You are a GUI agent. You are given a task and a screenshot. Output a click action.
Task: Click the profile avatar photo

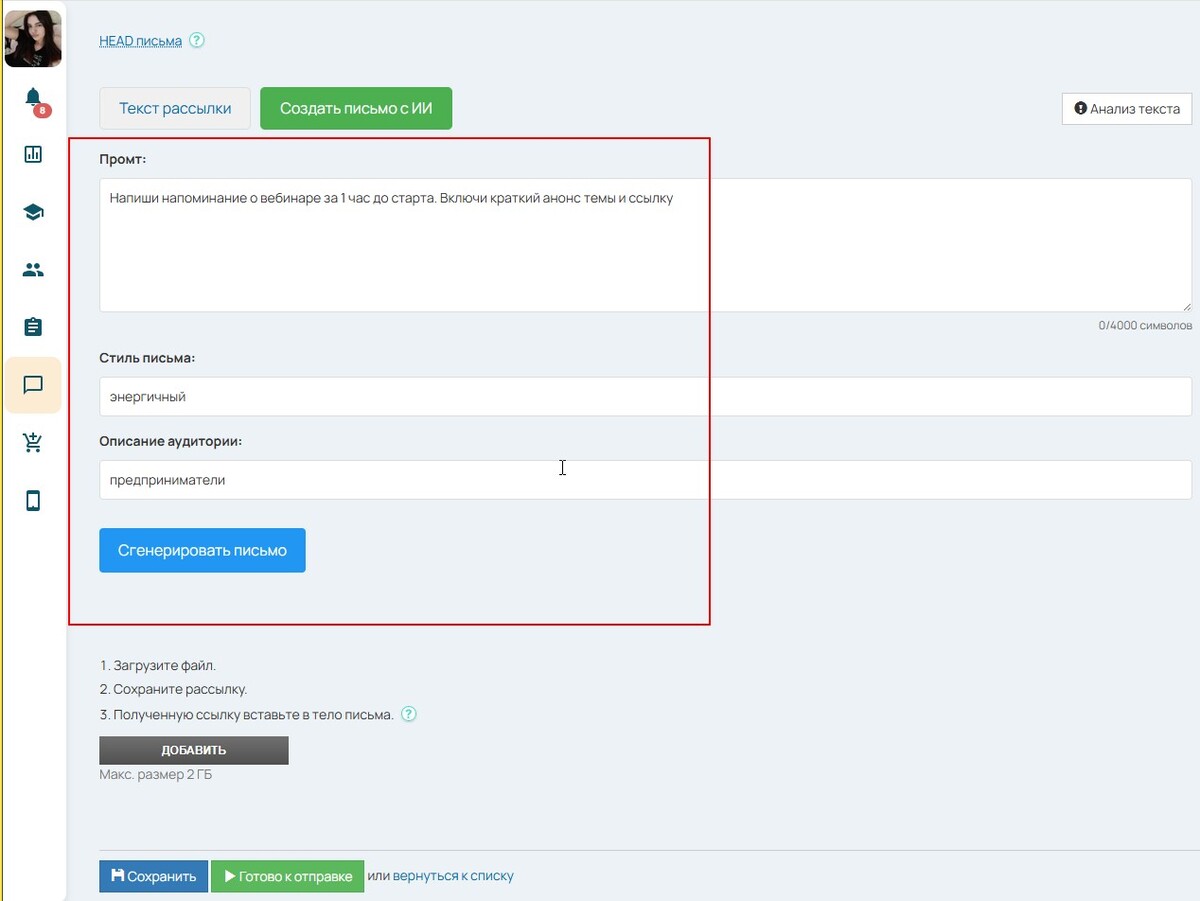(33, 38)
